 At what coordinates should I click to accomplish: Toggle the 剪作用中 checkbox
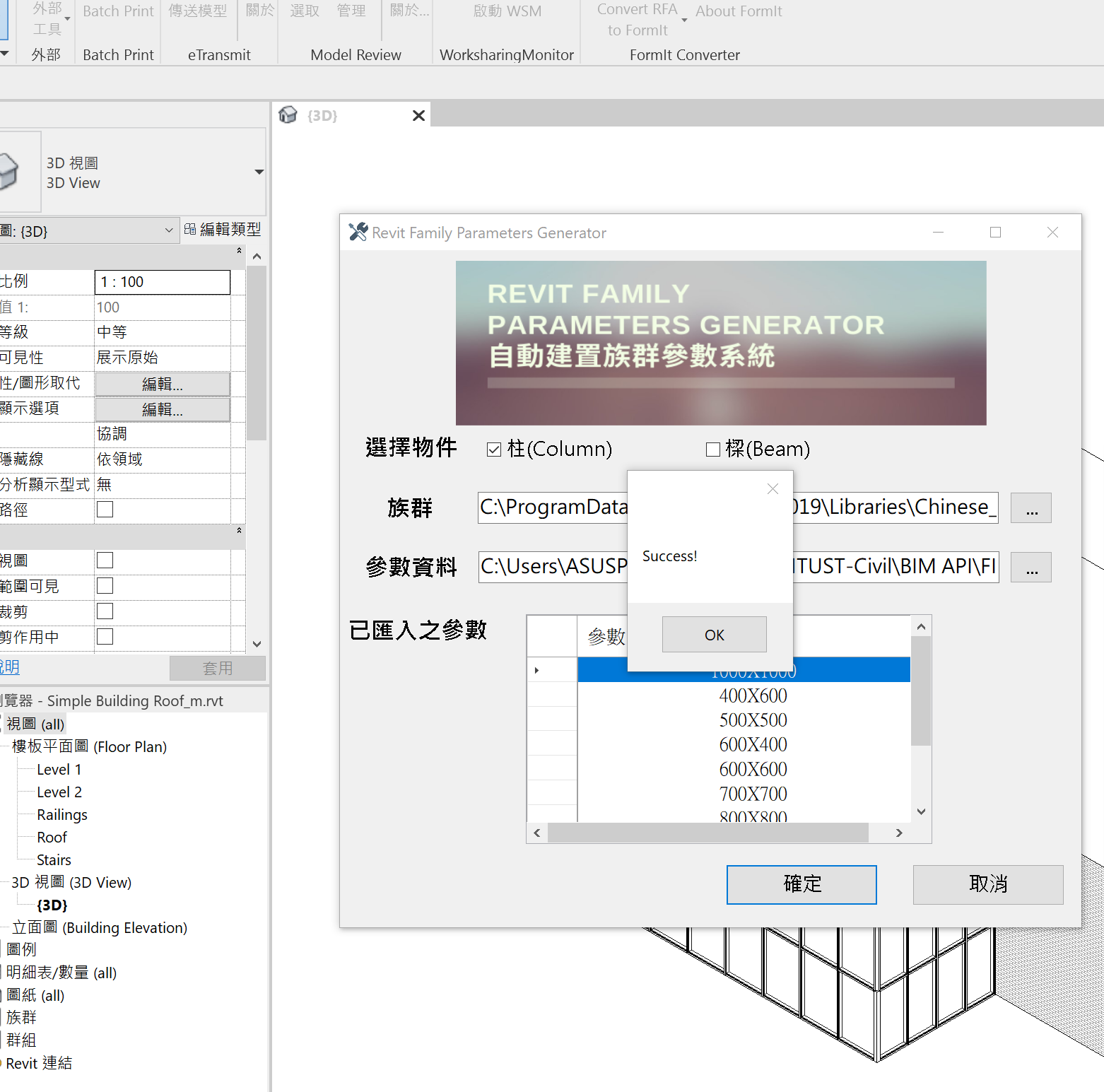[x=105, y=637]
